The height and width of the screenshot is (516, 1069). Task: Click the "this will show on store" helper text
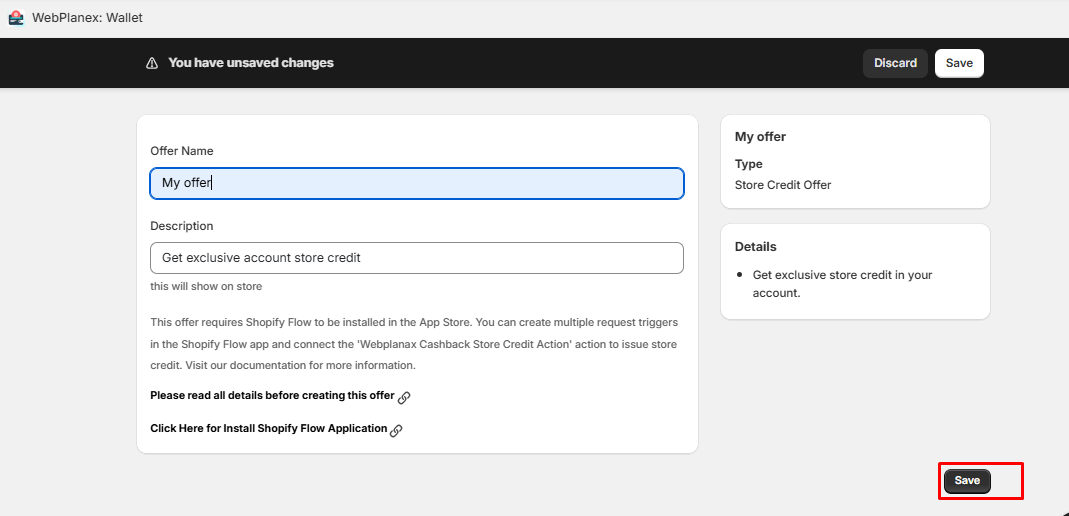click(x=206, y=286)
